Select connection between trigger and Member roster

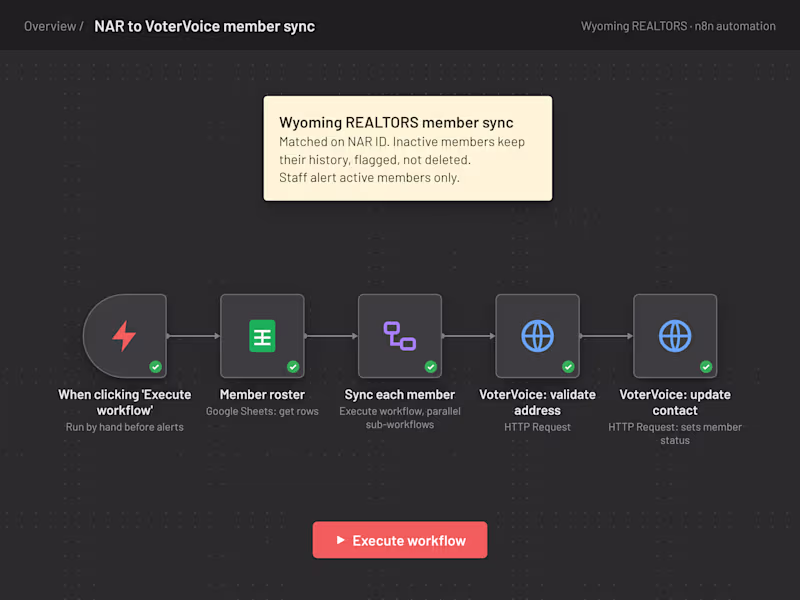(193, 336)
